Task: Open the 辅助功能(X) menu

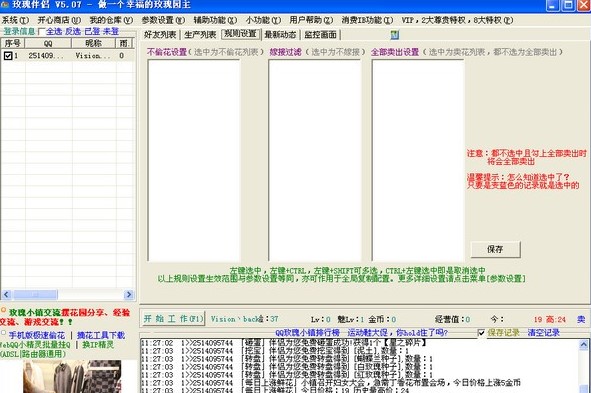Action: (x=215, y=20)
